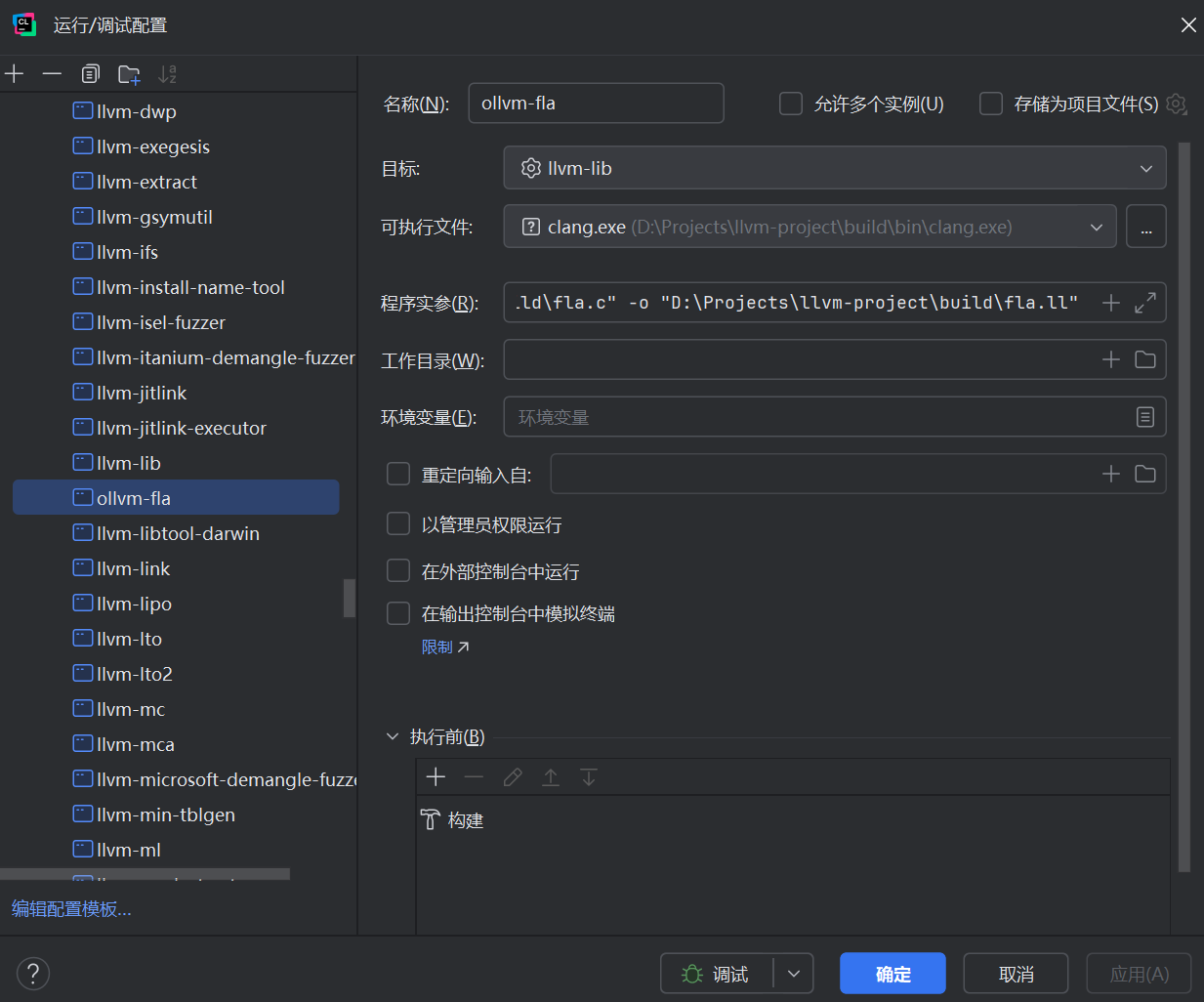This screenshot has width=1204, height=1002.
Task: Select llvm-mca configuration
Action: [x=136, y=744]
